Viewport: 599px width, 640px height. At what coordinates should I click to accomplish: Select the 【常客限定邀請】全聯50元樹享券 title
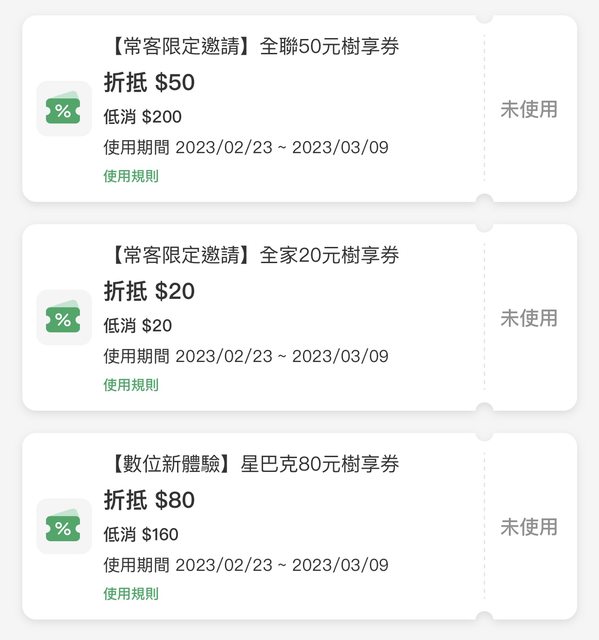[x=253, y=46]
